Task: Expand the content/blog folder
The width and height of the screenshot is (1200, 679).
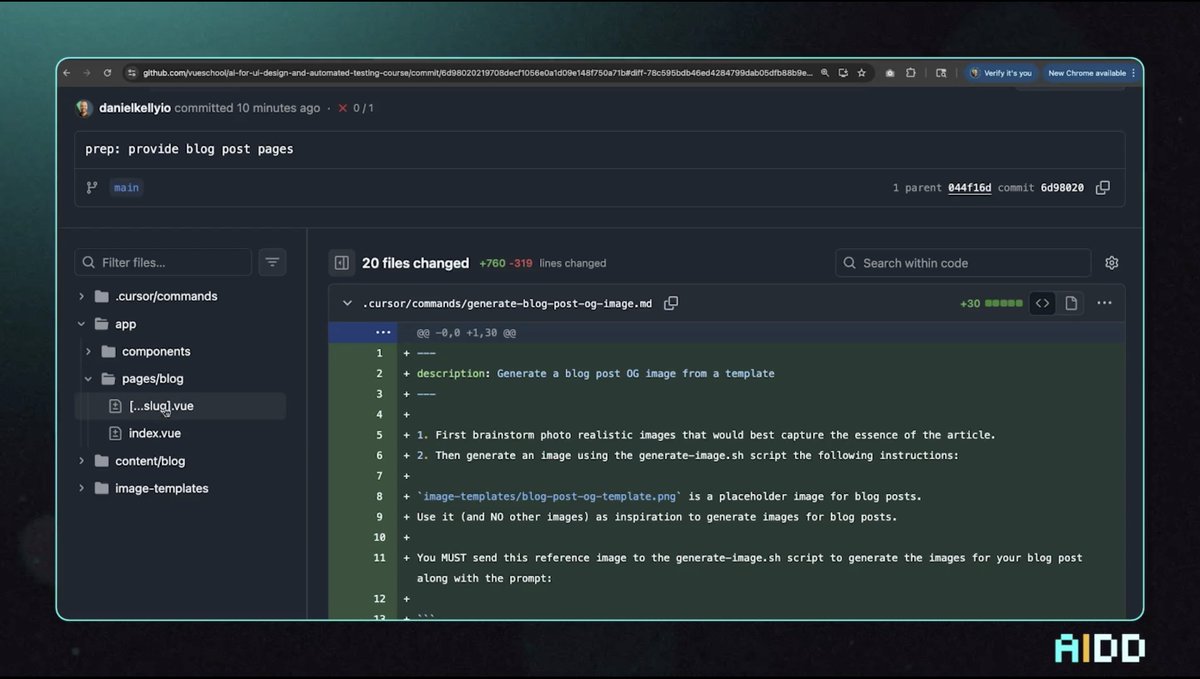Action: [x=82, y=461]
